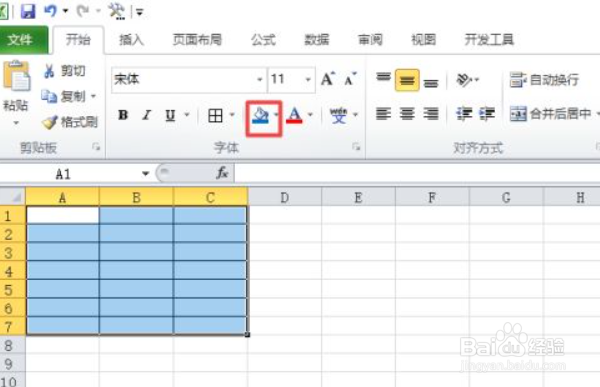Click the Redo arrow in quick access toolbar

83,11
